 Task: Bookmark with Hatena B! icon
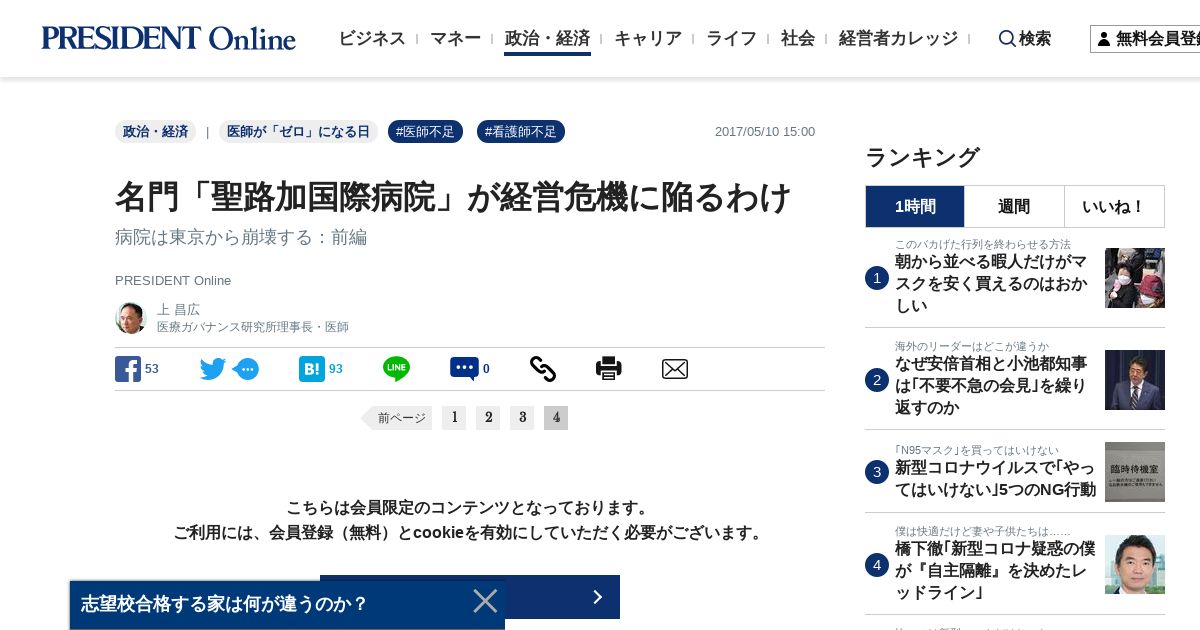coord(312,369)
